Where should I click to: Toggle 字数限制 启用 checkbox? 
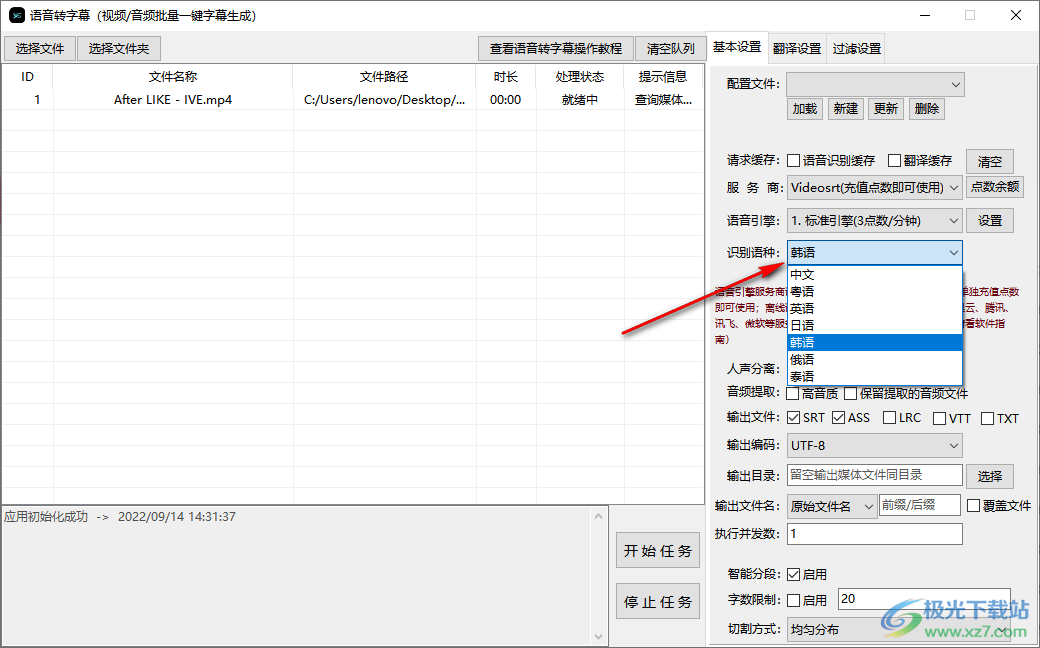pyautogui.click(x=794, y=600)
